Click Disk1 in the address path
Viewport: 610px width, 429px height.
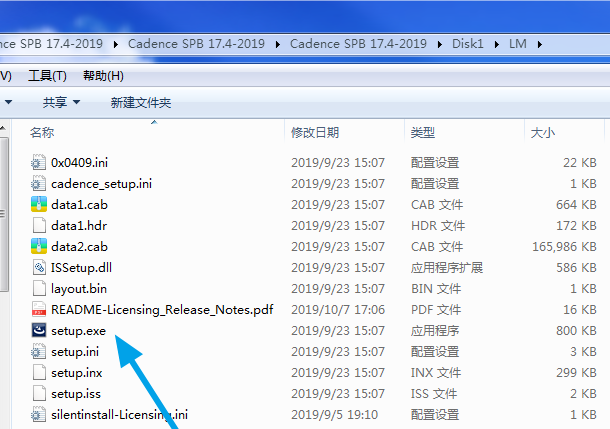[x=468, y=44]
